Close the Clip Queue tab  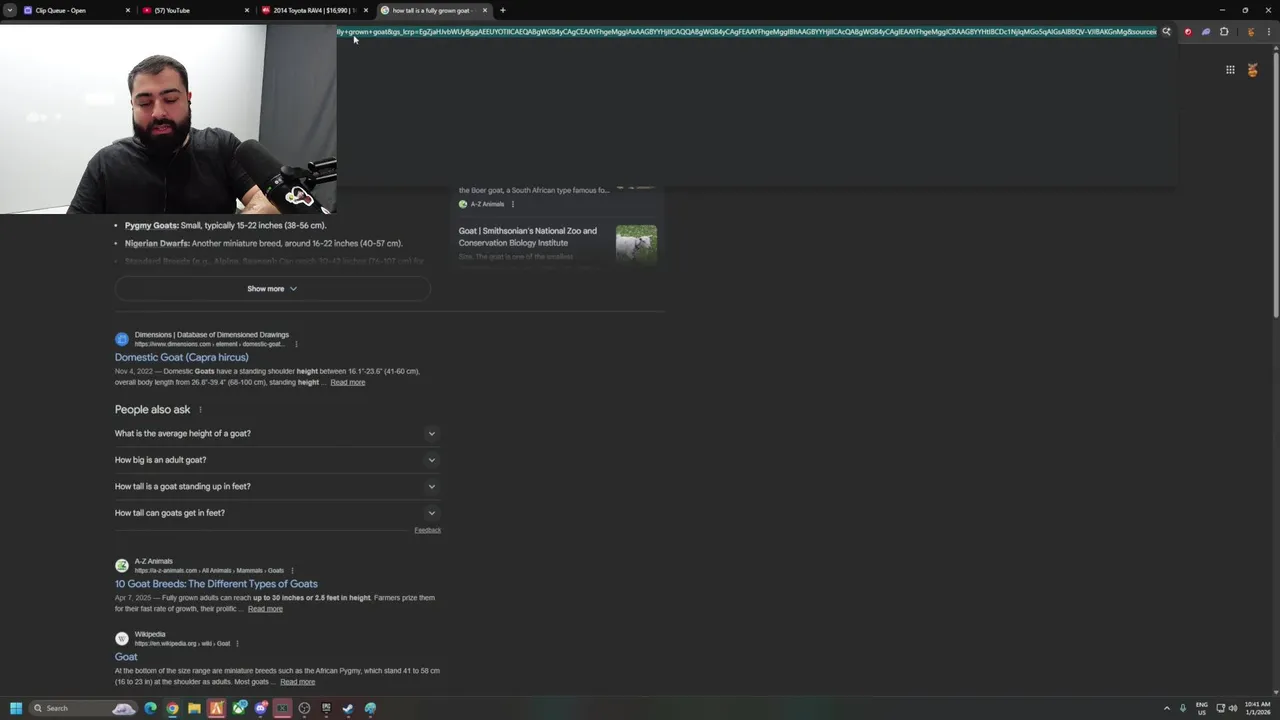128,10
